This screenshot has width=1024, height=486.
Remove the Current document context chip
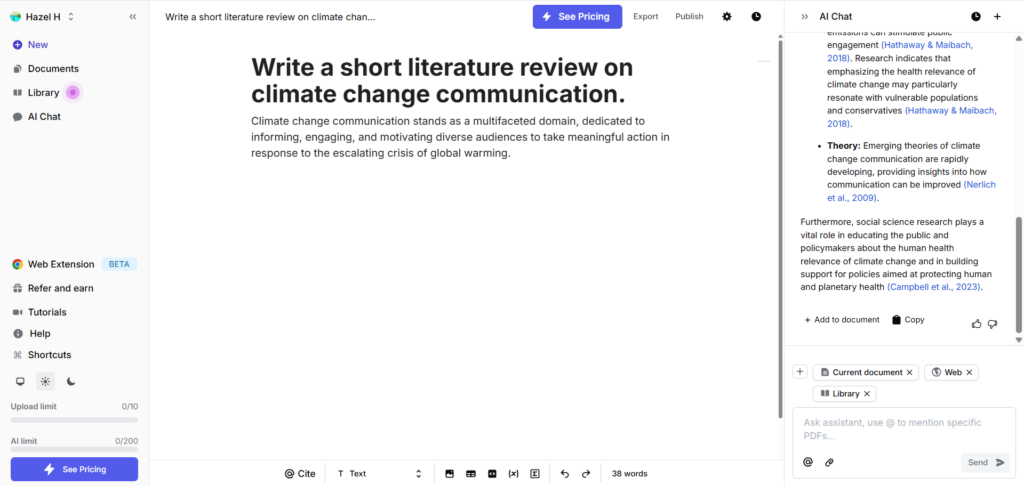909,372
